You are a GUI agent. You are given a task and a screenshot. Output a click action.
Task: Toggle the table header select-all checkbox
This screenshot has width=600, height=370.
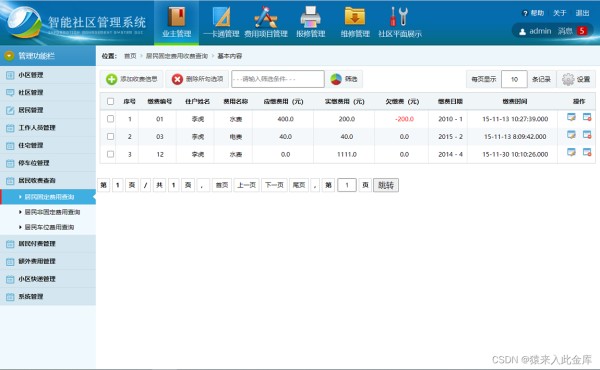click(x=111, y=101)
